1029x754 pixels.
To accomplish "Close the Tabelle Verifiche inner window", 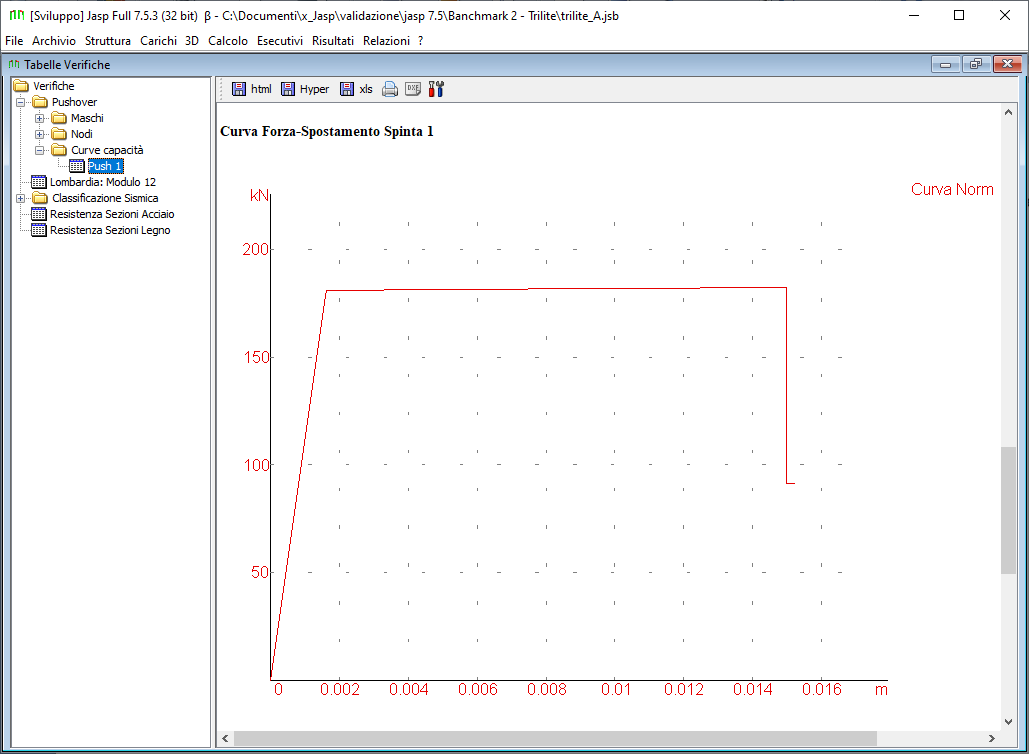I will point(1007,64).
